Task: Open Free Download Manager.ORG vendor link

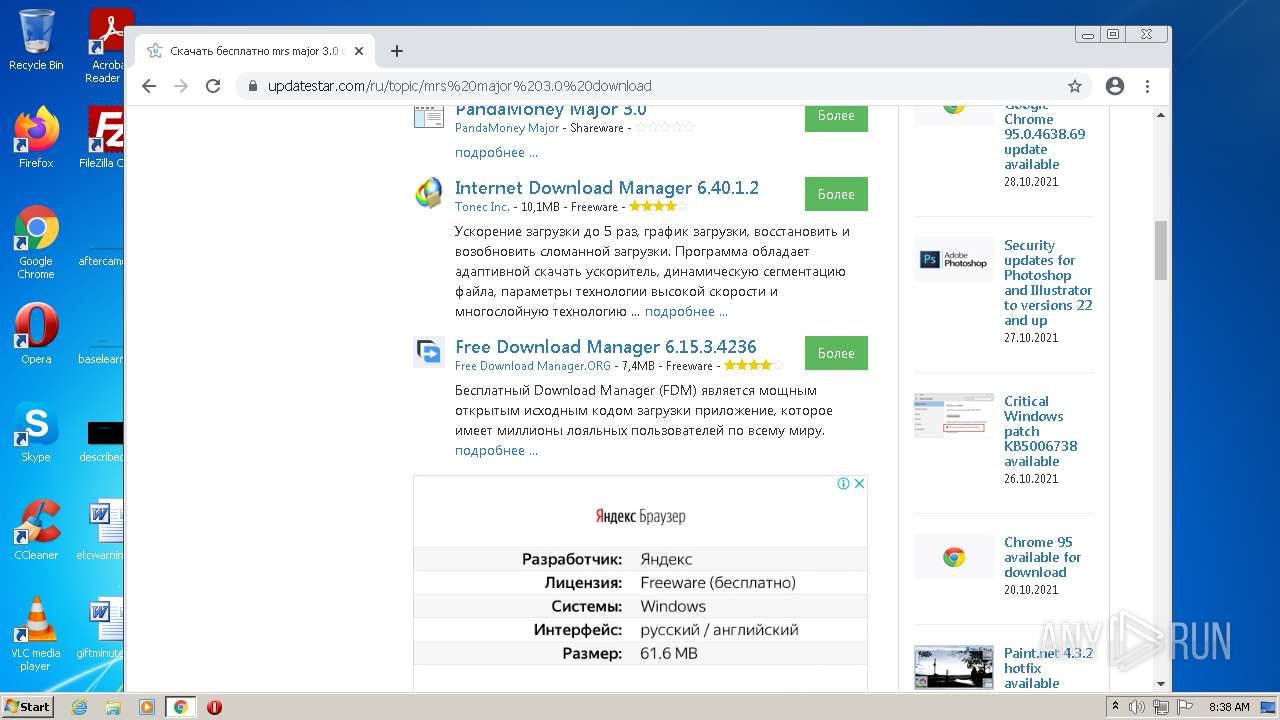Action: (533, 366)
